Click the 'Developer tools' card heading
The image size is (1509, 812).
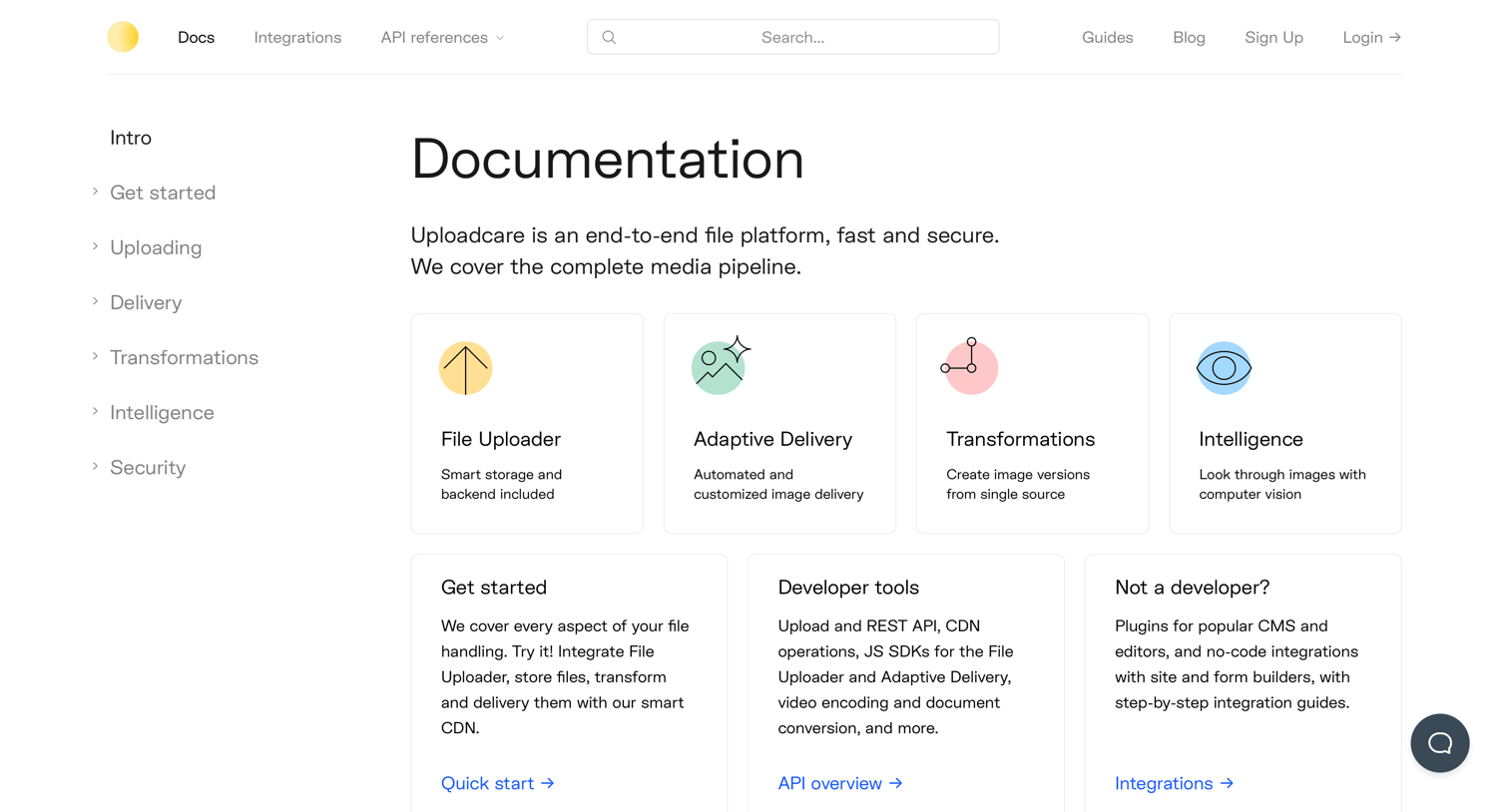point(848,588)
